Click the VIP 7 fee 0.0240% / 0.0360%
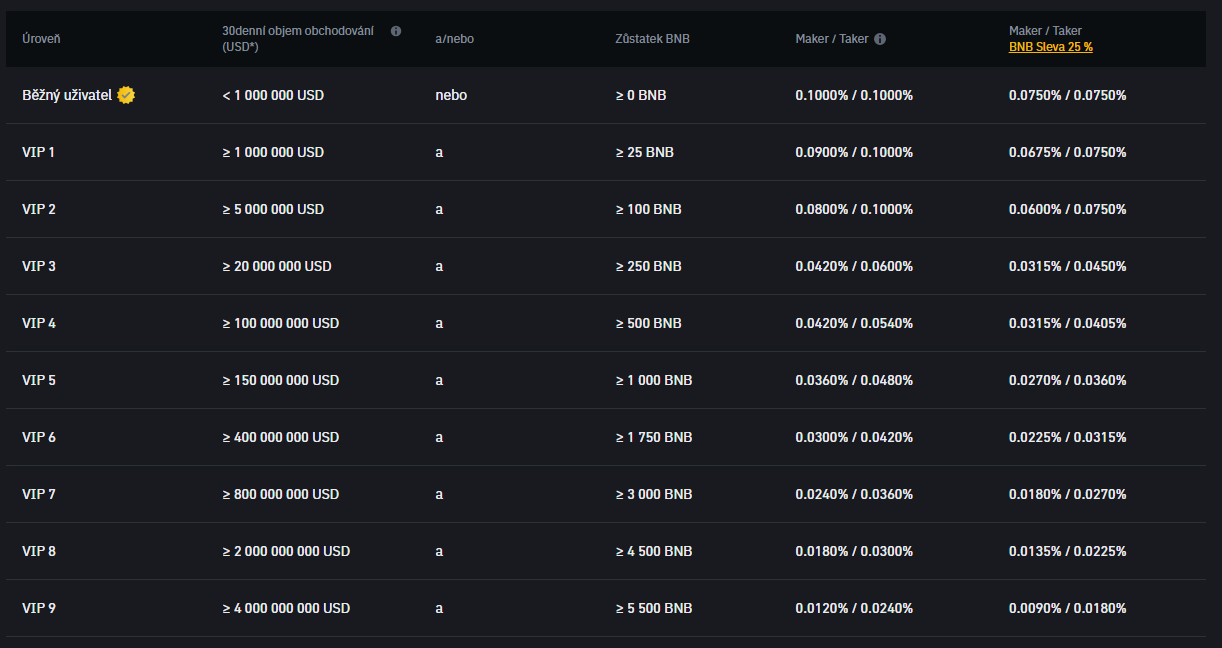 (x=854, y=494)
